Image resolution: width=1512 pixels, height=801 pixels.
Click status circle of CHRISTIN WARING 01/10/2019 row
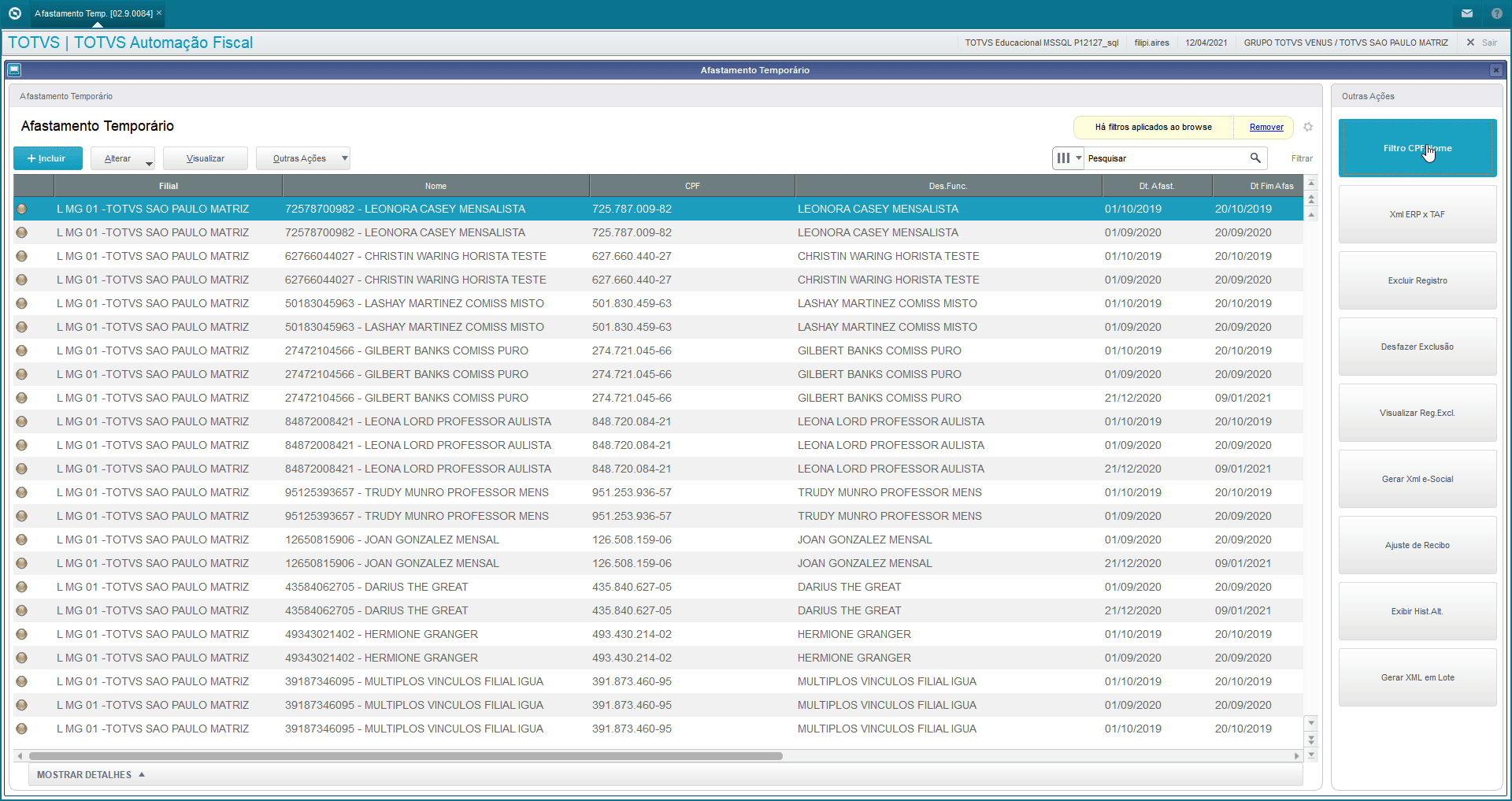pyautogui.click(x=22, y=256)
